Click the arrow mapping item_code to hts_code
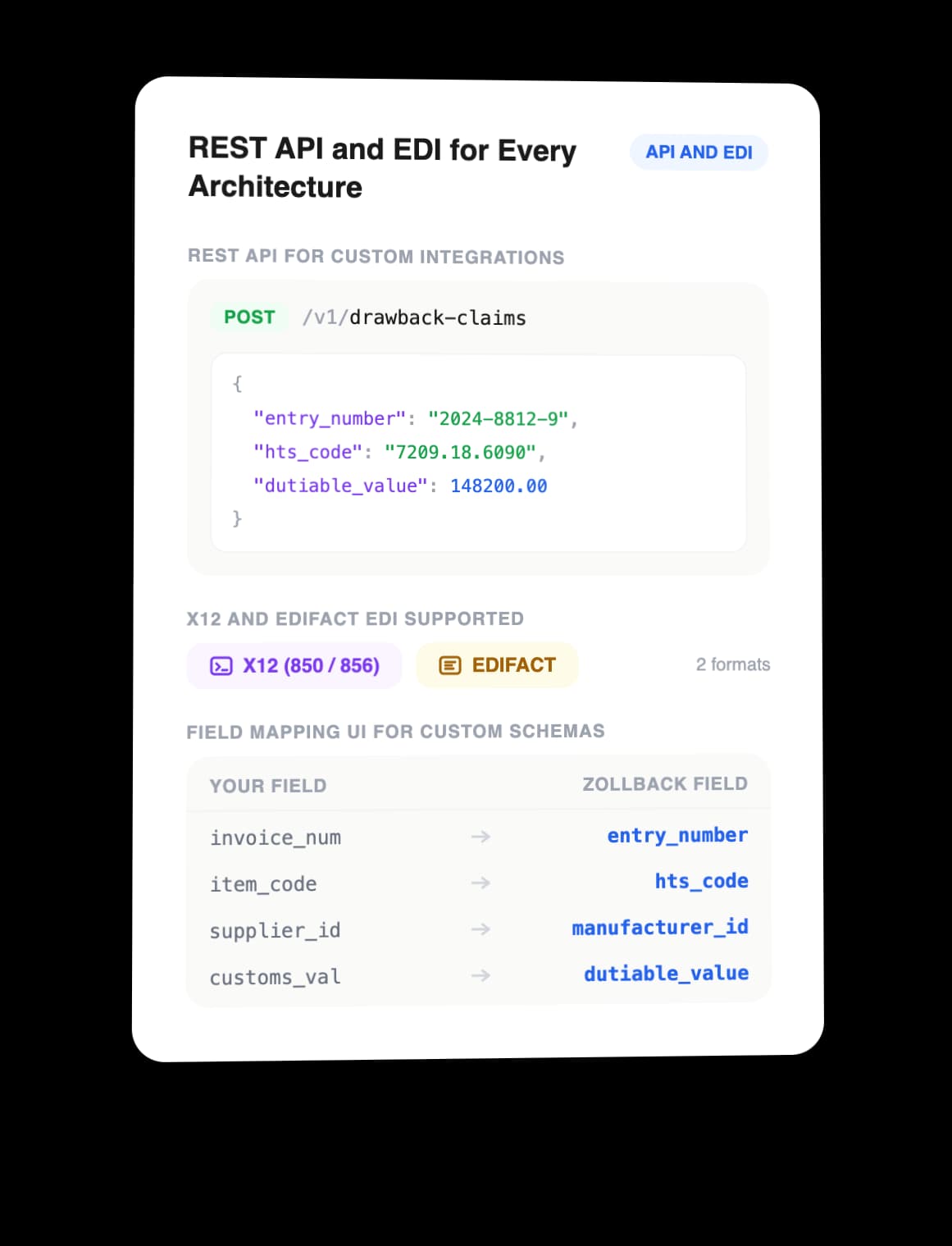Viewport: 952px width, 1246px height. 481,883
